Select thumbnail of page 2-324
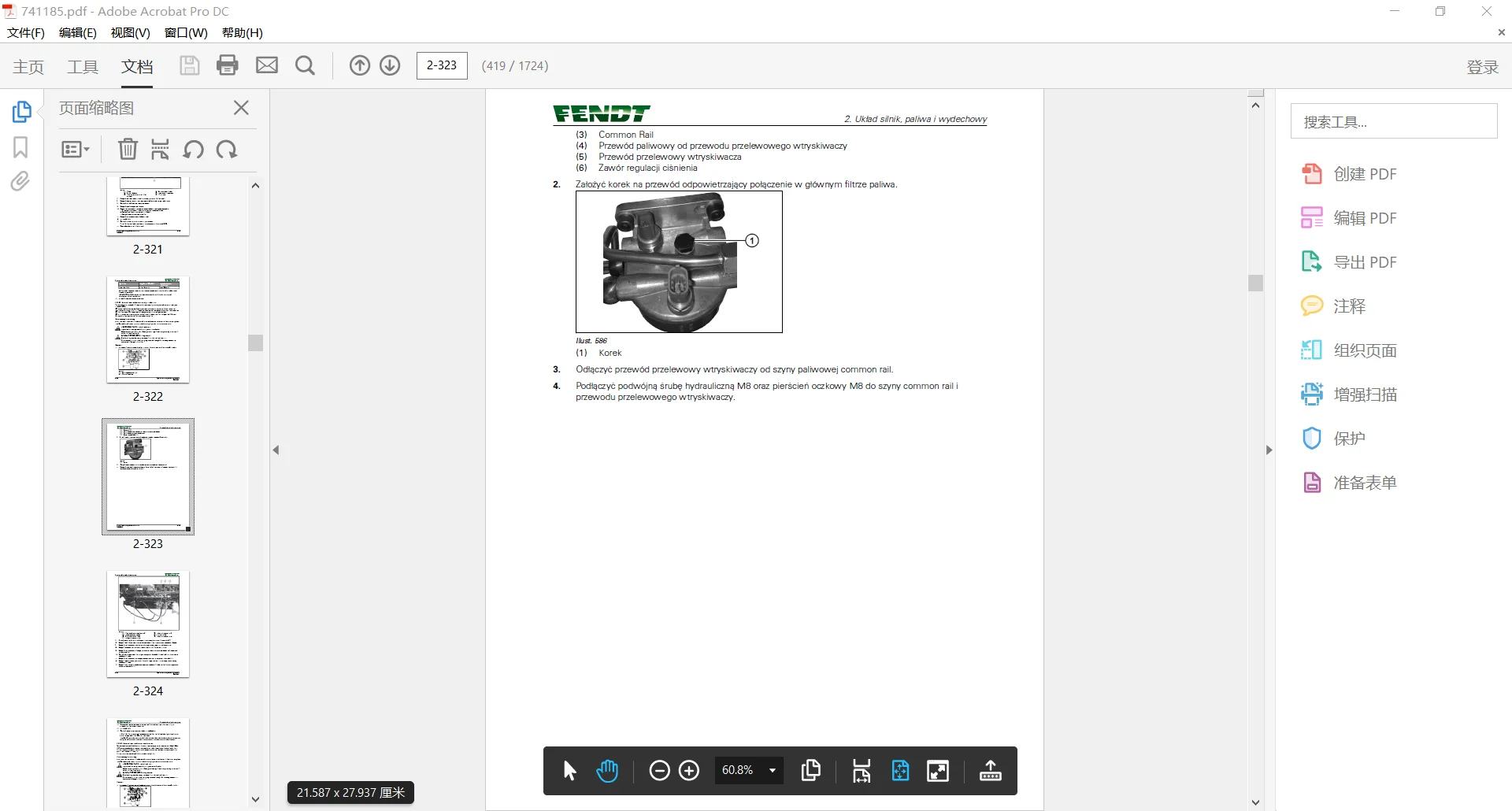Viewport: 1512px width, 811px height. coord(148,624)
